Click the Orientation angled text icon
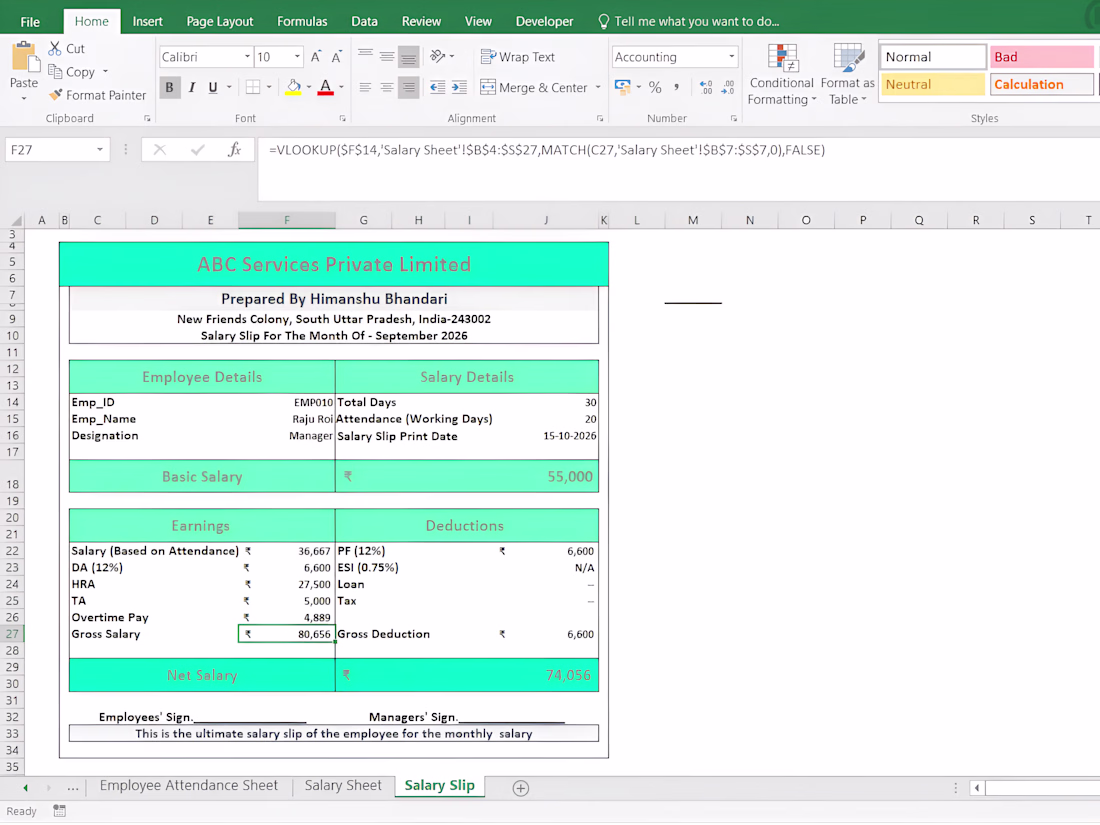Image resolution: width=1100 pixels, height=825 pixels. pyautogui.click(x=438, y=56)
